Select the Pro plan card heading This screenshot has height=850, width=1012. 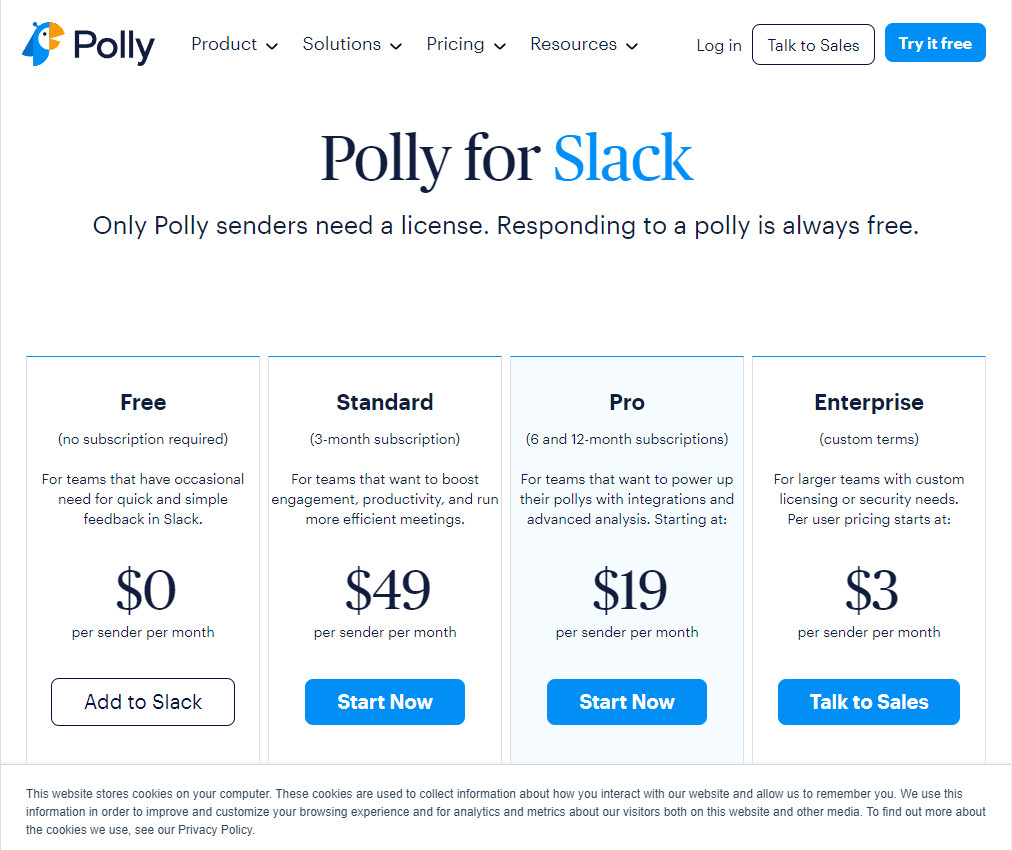click(627, 402)
